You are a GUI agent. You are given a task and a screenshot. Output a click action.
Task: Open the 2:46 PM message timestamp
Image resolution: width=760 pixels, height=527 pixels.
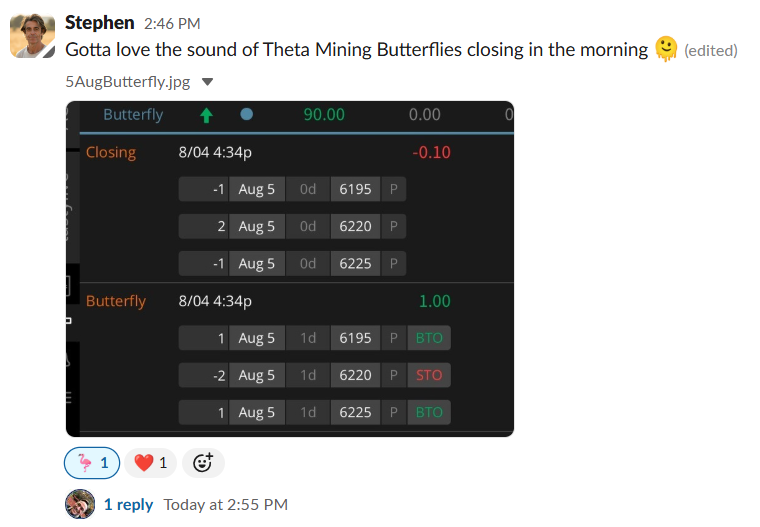coord(172,23)
